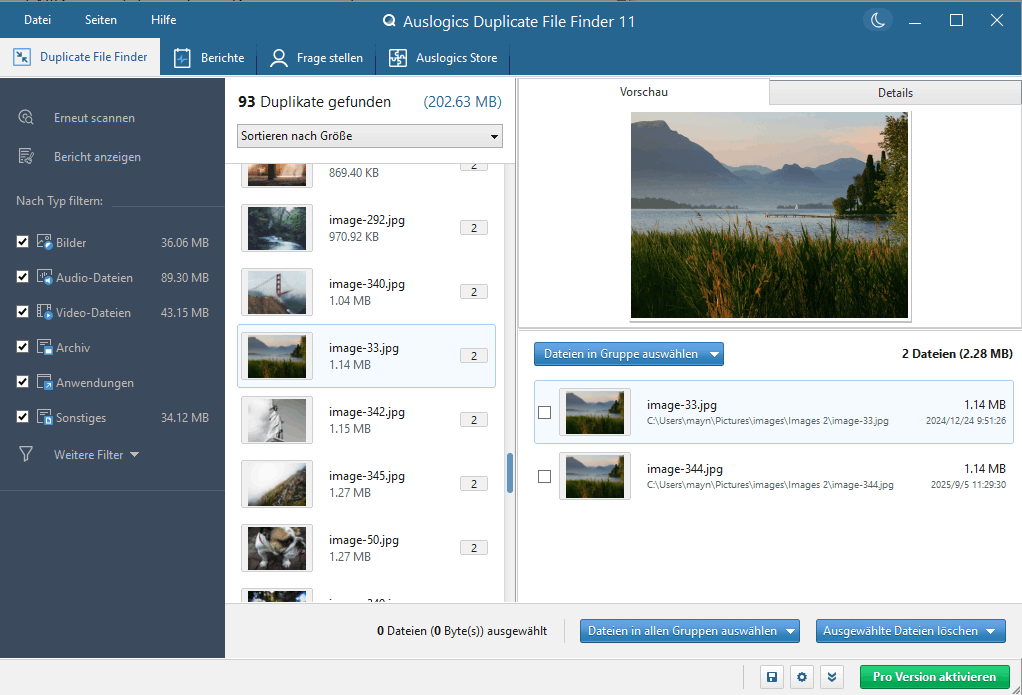The width and height of the screenshot is (1022, 695).
Task: Expand Ausgewählte Dateien löschen arrow
Action: click(991, 631)
